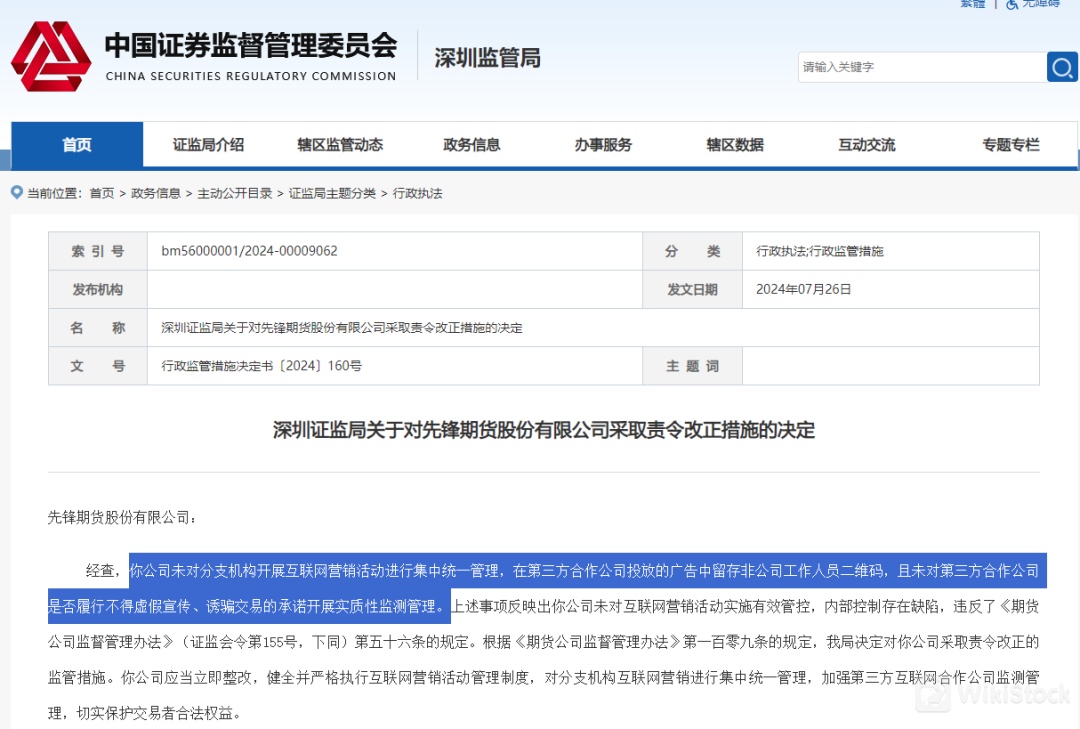Open the 首页 home tab
Screen dimensions: 1080x729
click(x=77, y=145)
